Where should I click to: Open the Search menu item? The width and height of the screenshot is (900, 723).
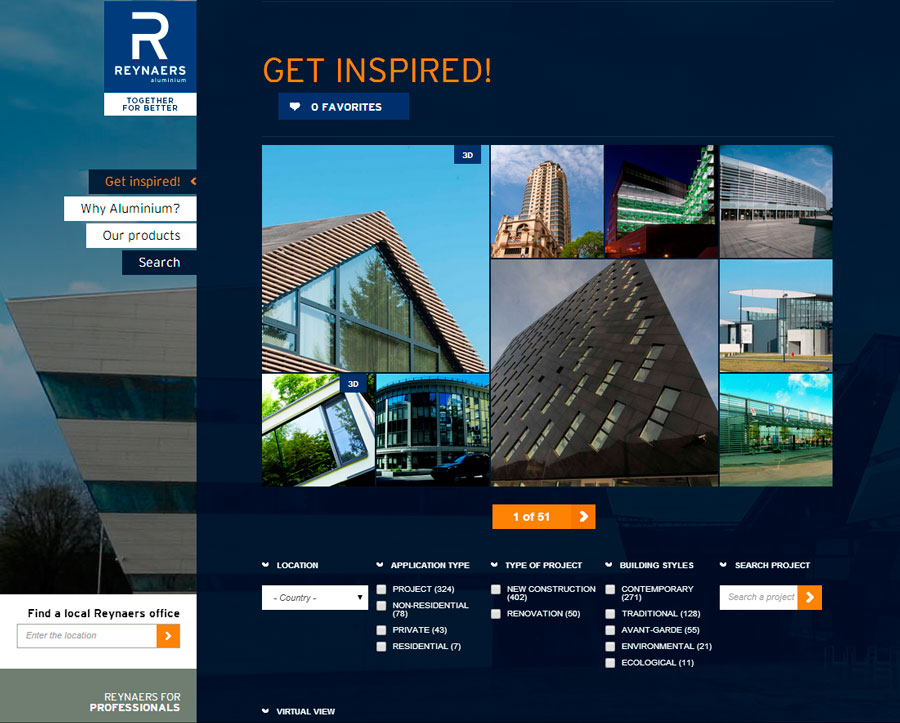[159, 262]
